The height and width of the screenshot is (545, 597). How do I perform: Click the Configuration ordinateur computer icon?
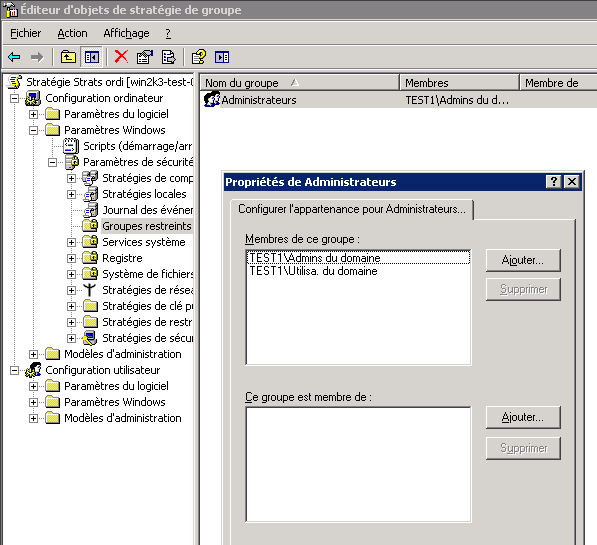click(33, 98)
